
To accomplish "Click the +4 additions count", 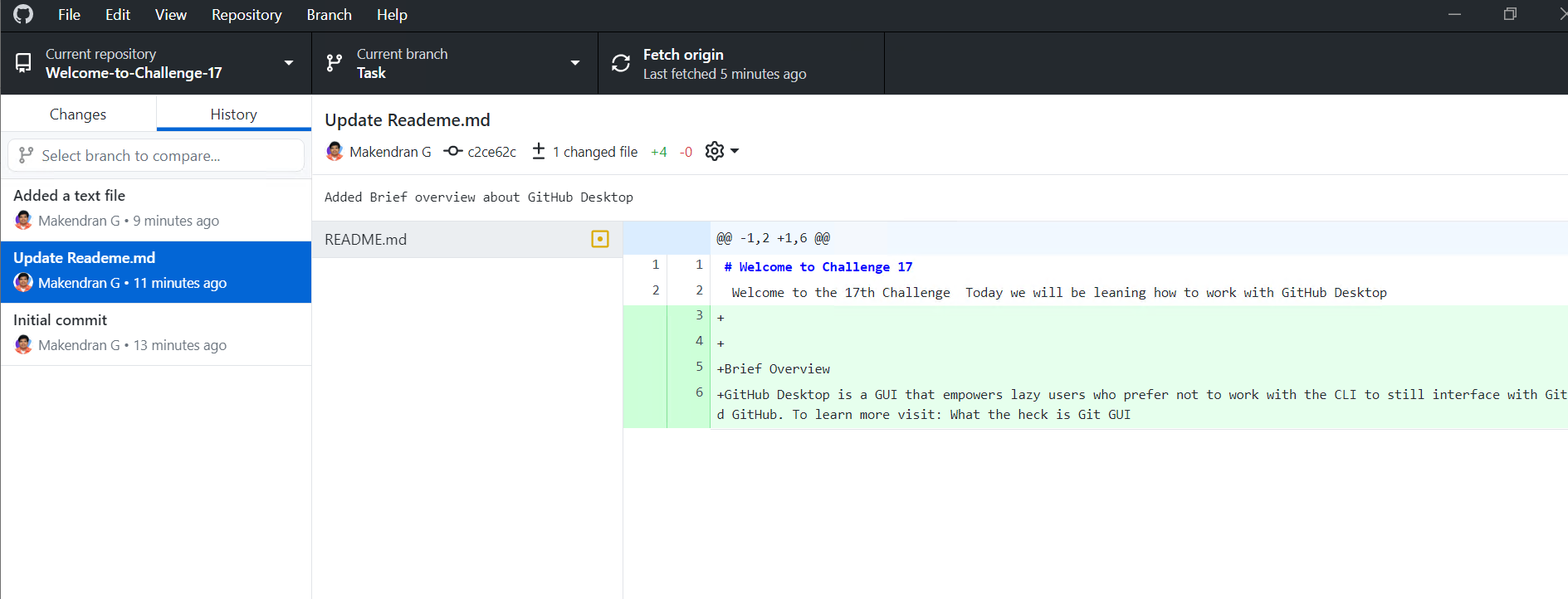I will (x=659, y=152).
